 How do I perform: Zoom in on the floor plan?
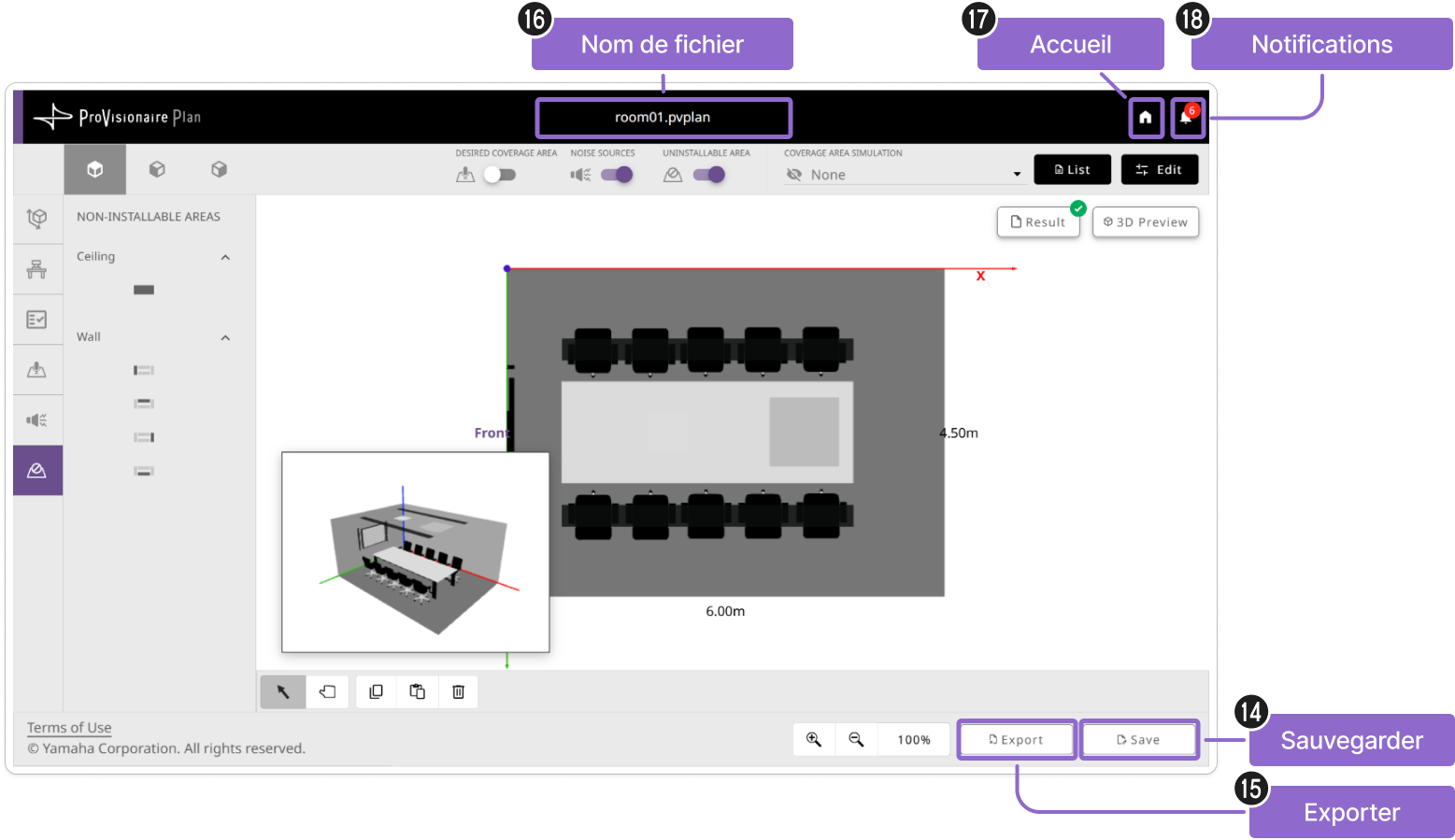pos(814,740)
